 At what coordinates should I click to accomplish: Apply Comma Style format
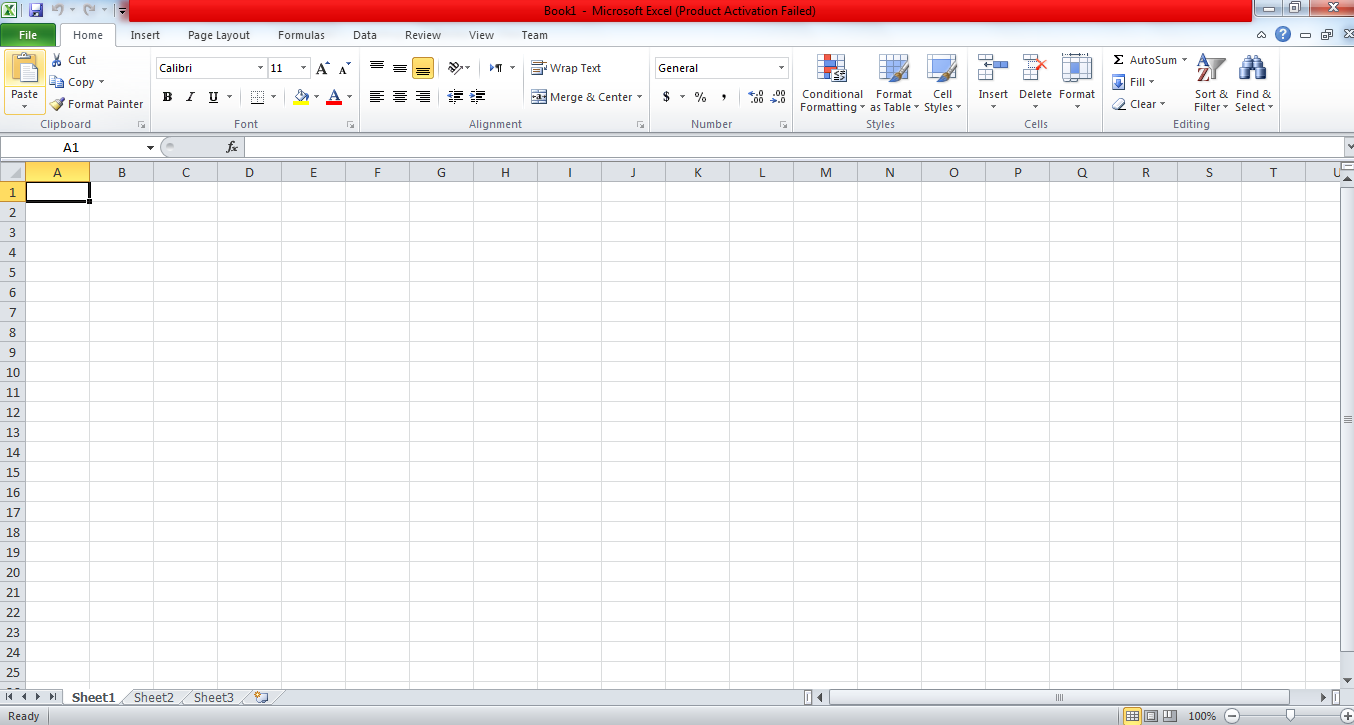point(724,97)
